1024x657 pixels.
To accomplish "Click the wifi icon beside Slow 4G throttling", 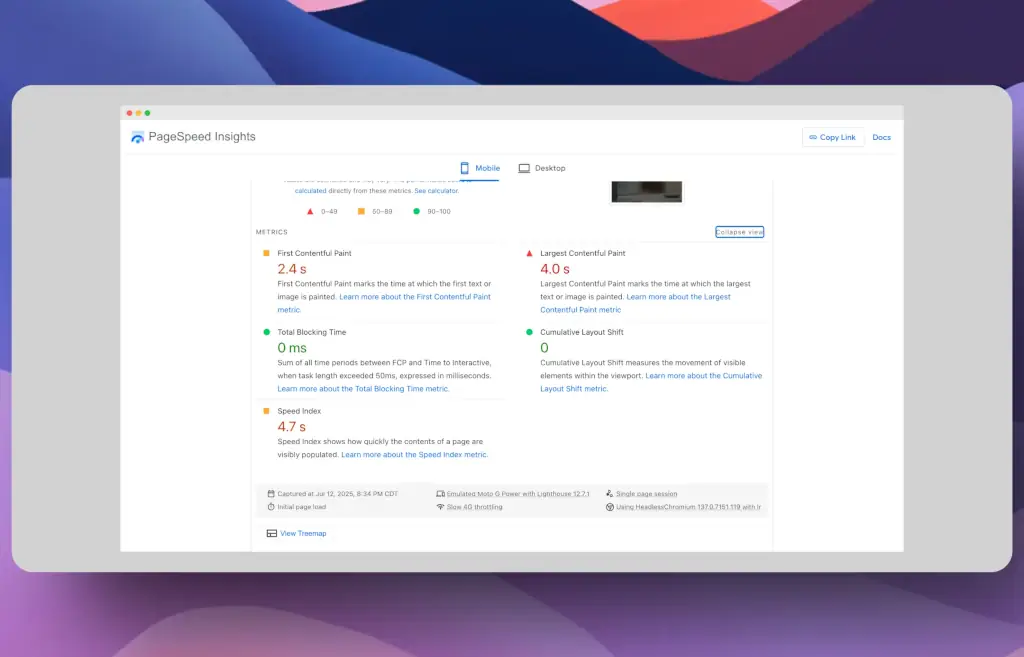I will tap(440, 507).
